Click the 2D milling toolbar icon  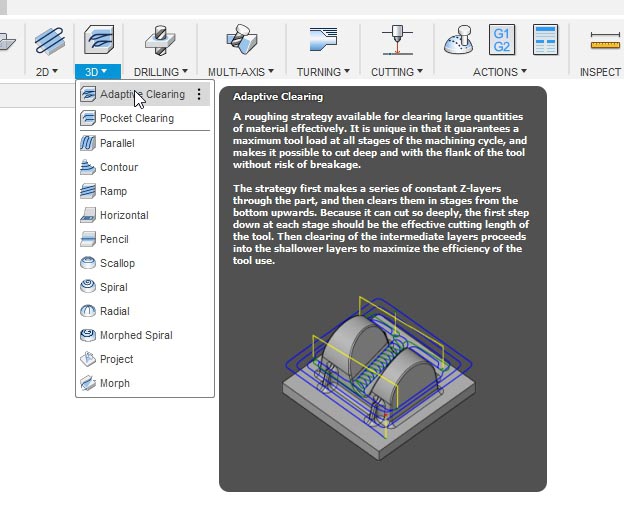tap(49, 40)
